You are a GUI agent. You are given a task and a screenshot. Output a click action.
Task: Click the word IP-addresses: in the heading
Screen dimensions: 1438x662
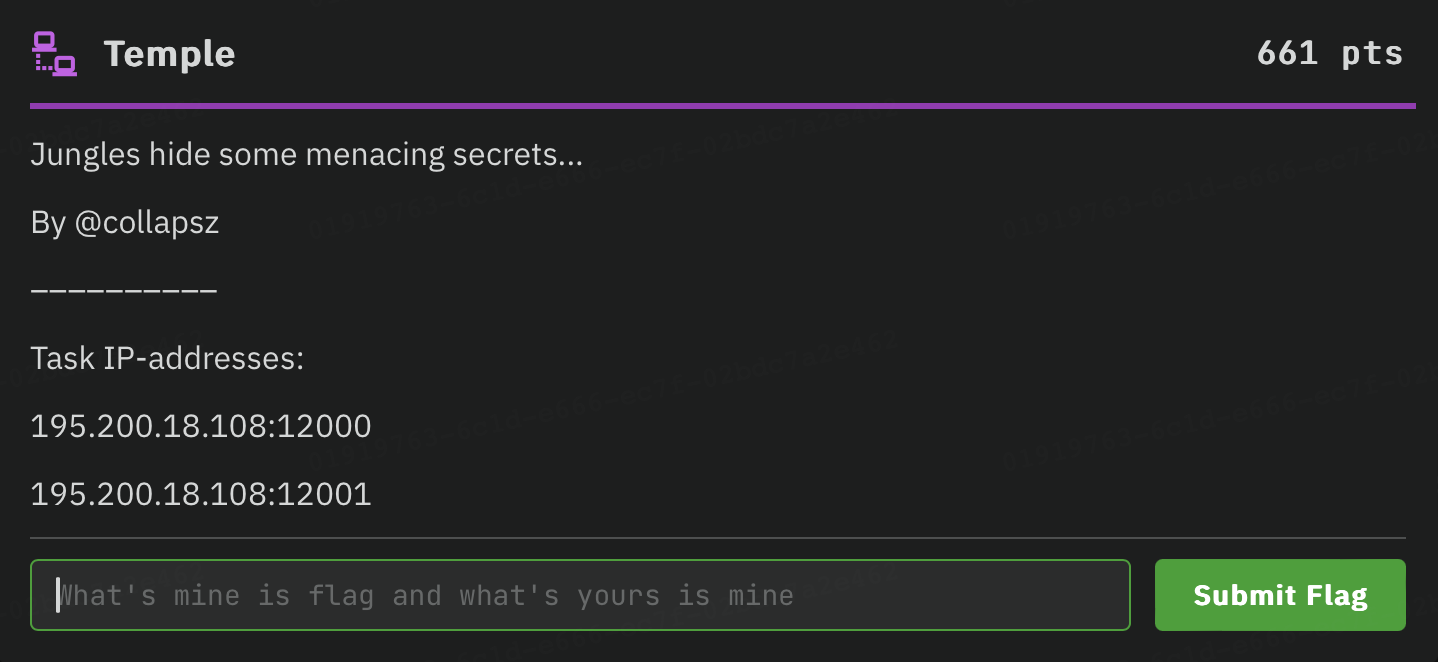[x=204, y=358]
